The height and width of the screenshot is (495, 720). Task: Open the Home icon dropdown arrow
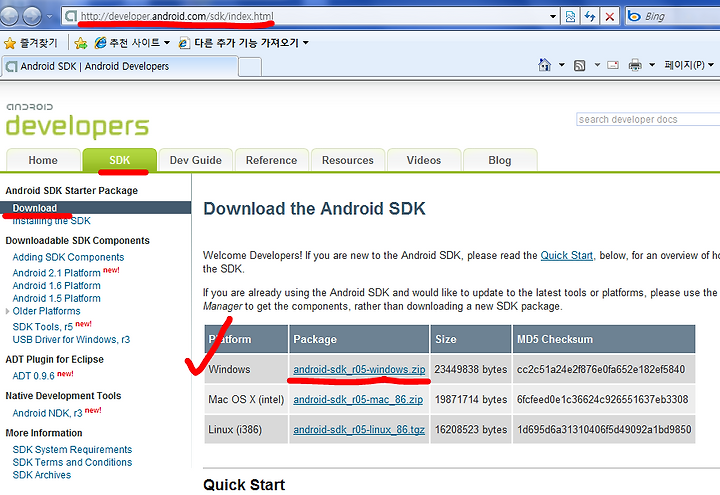point(561,65)
